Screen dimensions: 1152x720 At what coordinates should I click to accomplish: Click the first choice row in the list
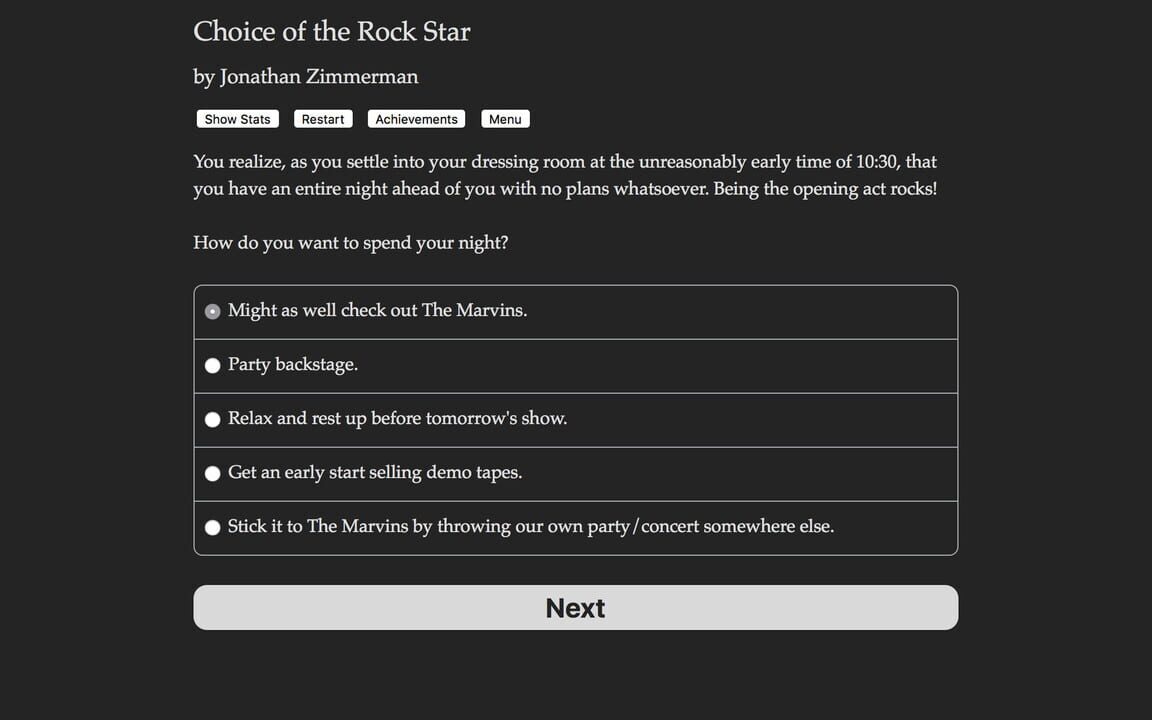pyautogui.click(x=575, y=311)
